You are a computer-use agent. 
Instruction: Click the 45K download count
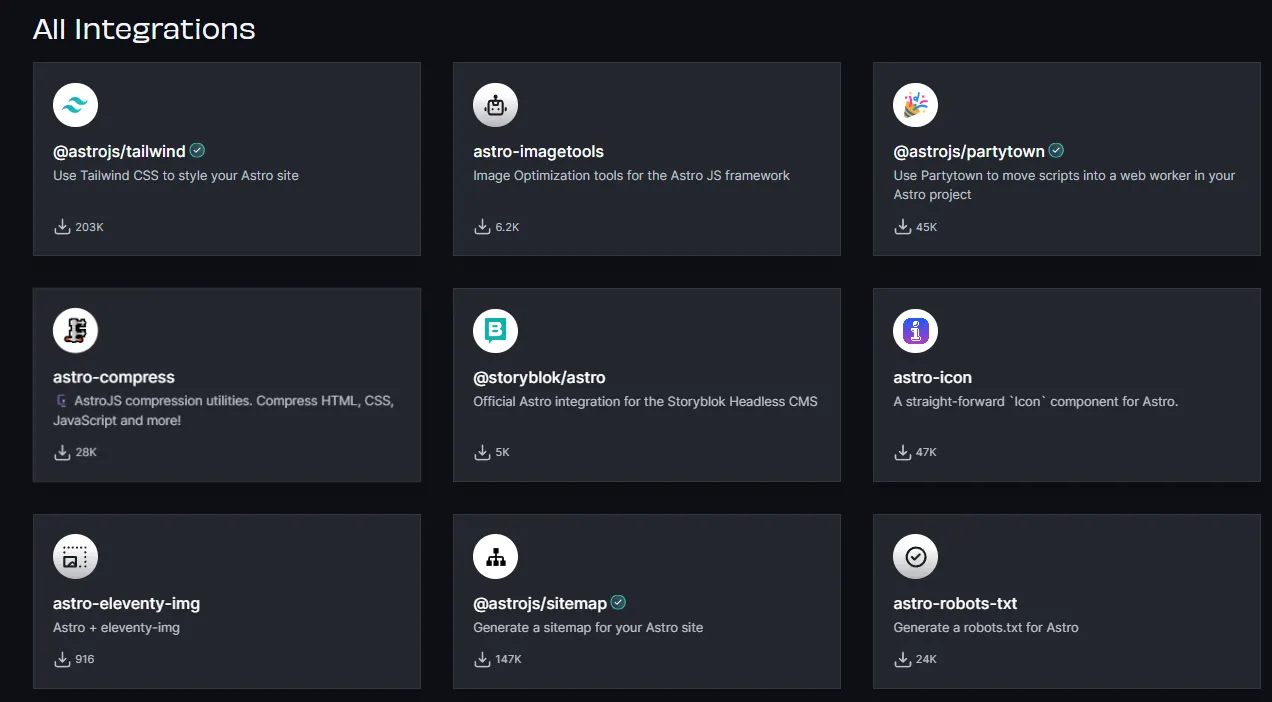[x=926, y=228]
